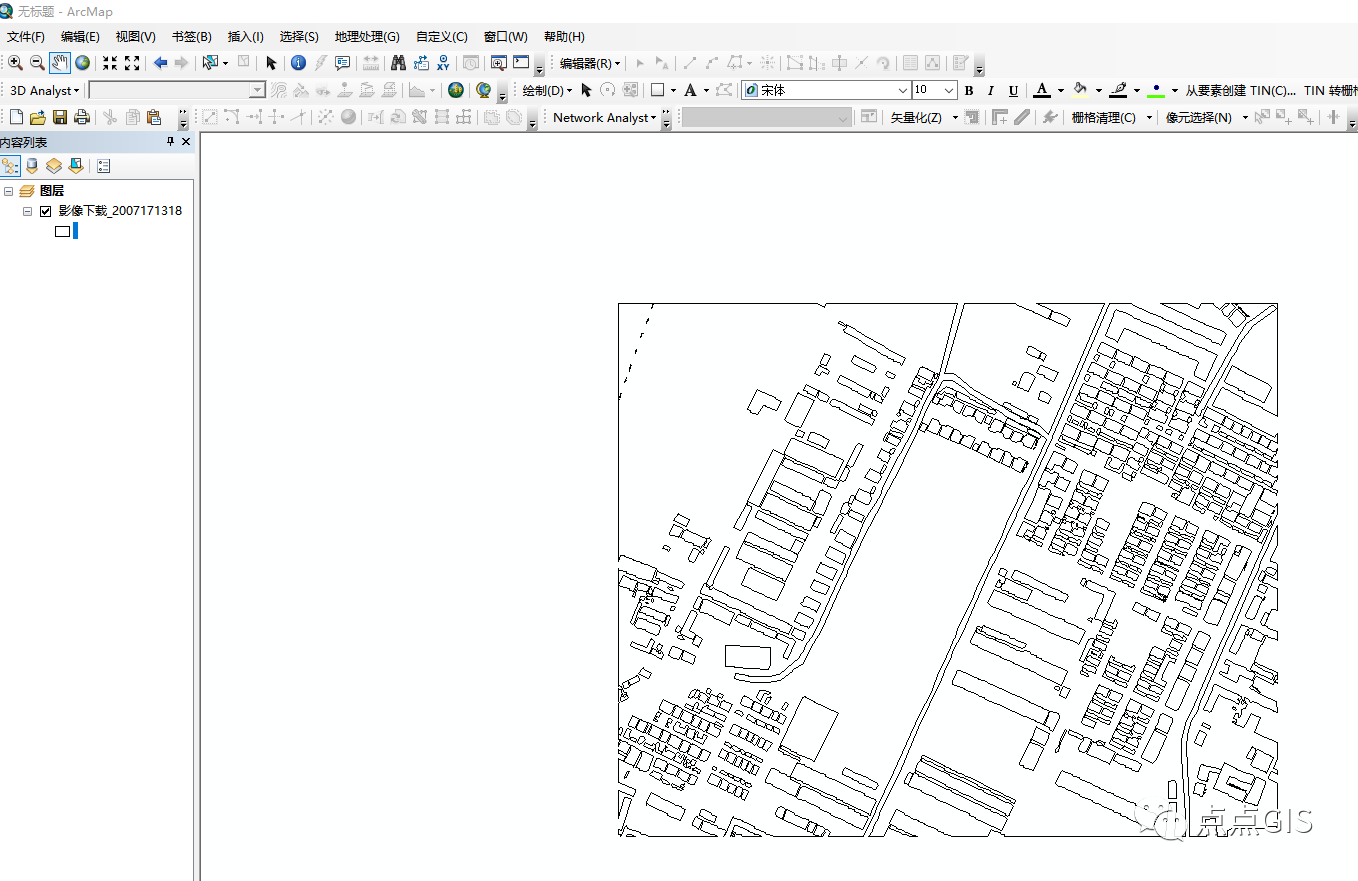Activate the Identify tool
Image resolution: width=1358 pixels, height=881 pixels.
click(x=298, y=63)
